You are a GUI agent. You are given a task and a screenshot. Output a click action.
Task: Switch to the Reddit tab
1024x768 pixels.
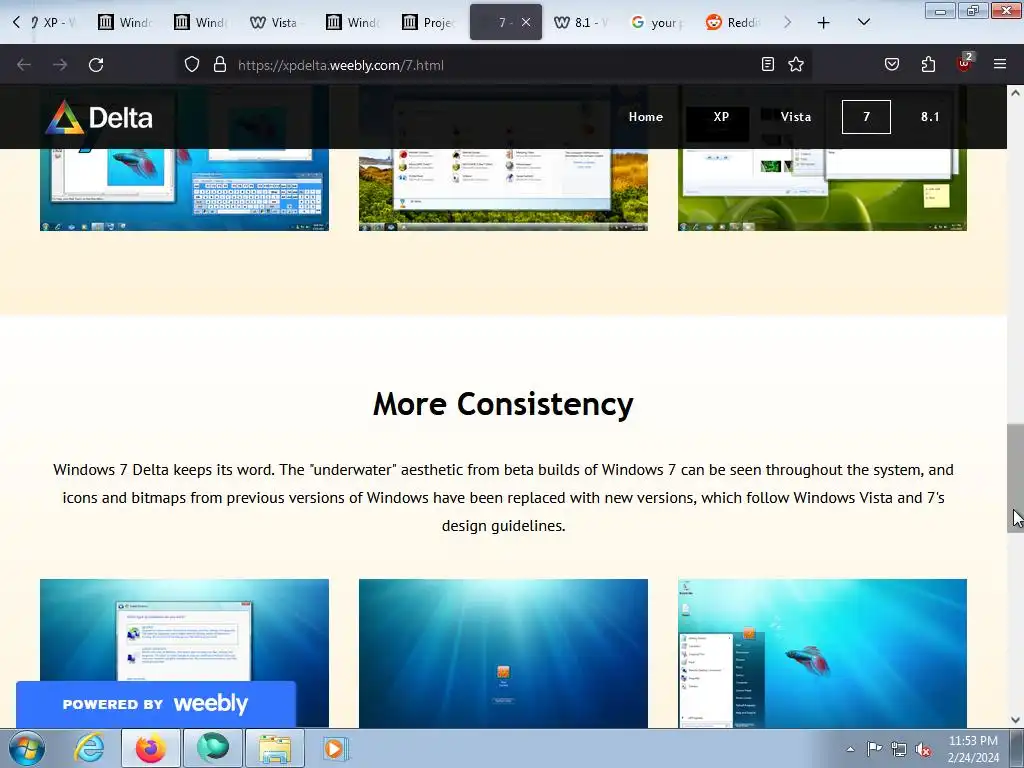pyautogui.click(x=733, y=22)
